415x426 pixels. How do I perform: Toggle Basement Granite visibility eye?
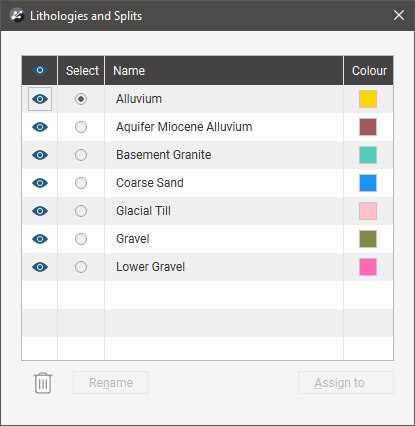40,155
